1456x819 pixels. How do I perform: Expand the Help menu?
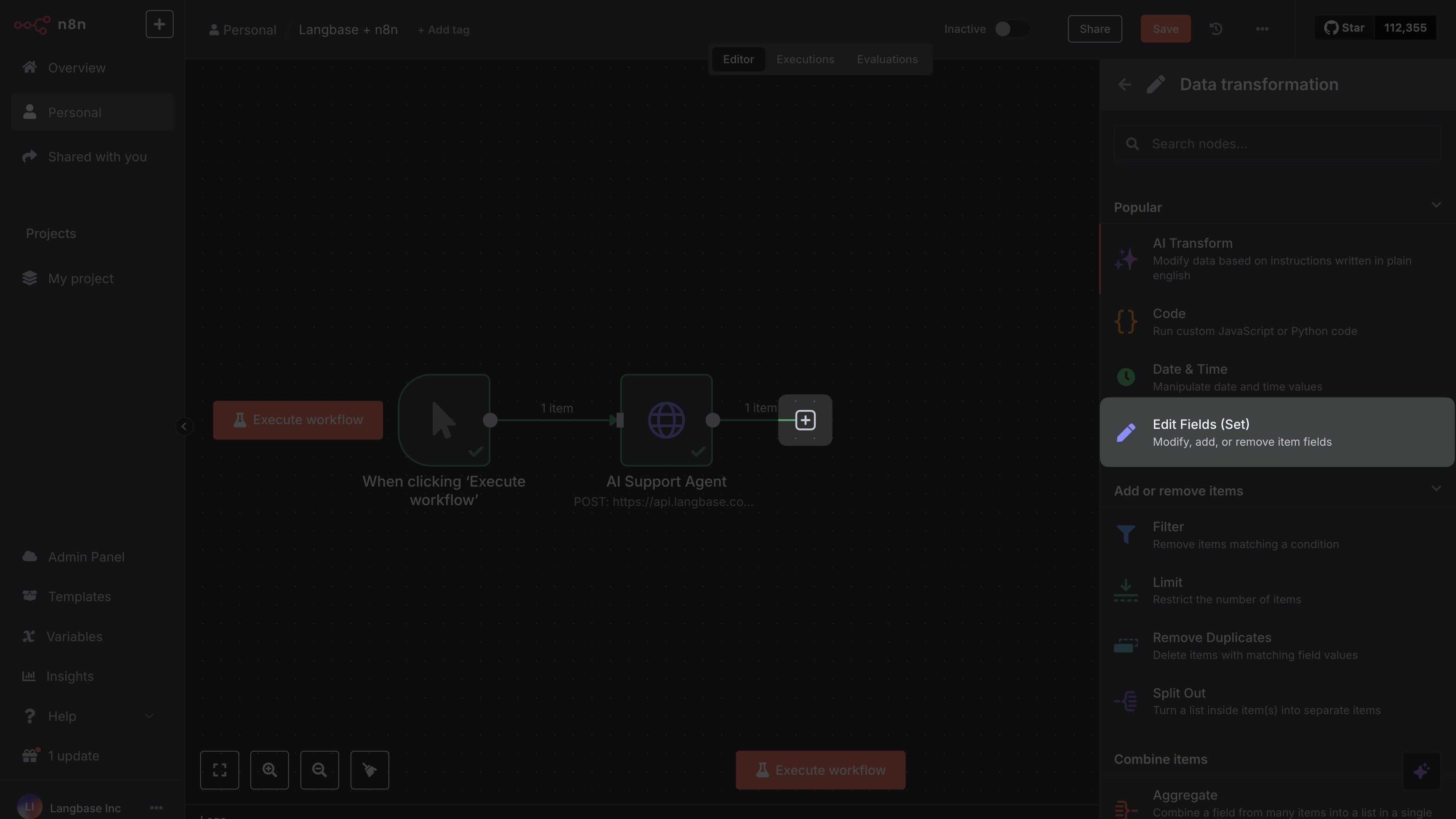(x=92, y=716)
